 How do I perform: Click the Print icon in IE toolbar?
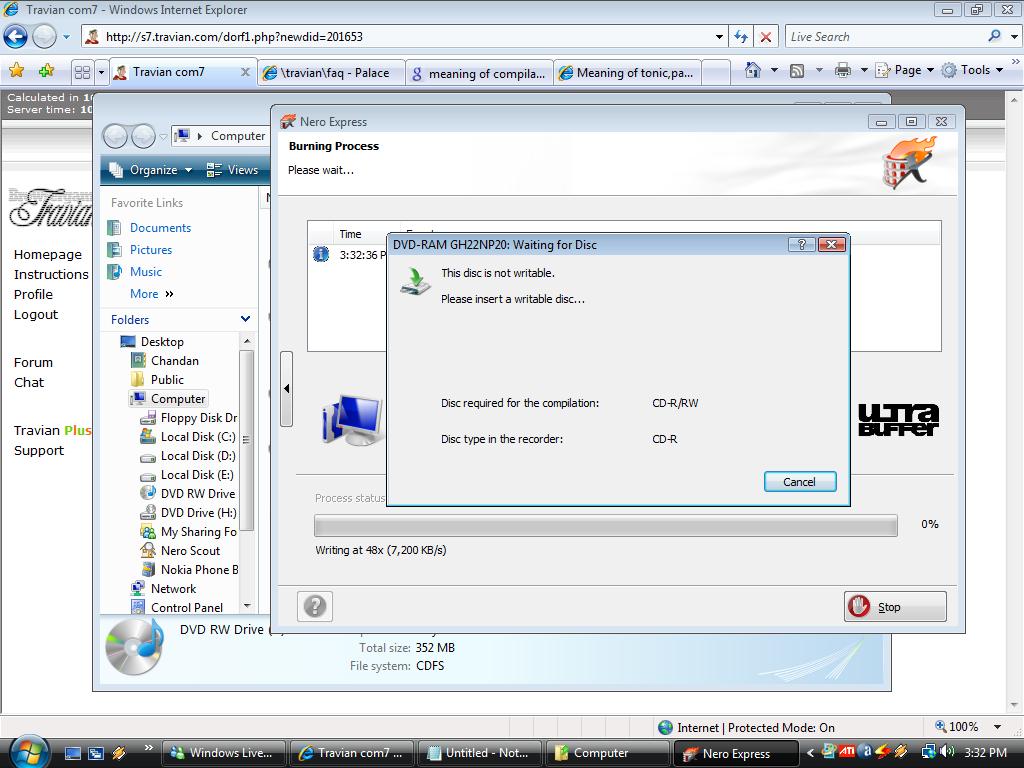pyautogui.click(x=843, y=70)
